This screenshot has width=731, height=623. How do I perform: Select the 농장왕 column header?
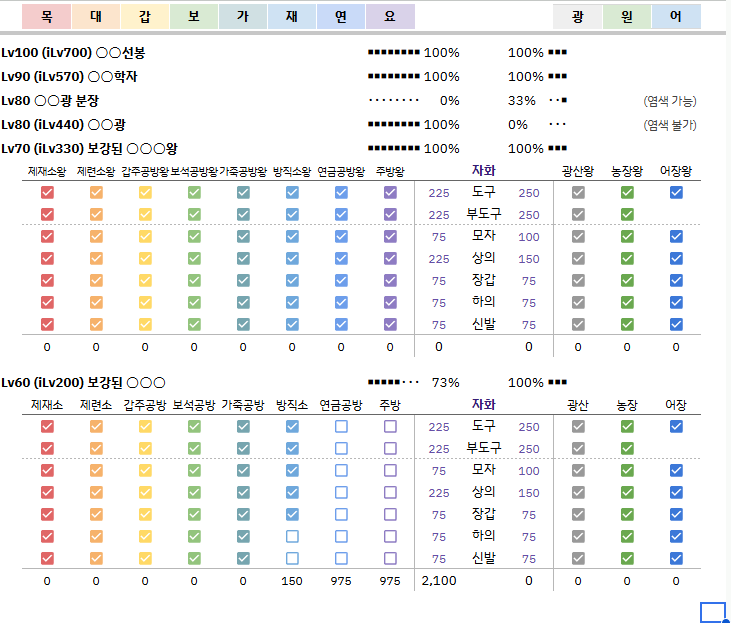click(x=627, y=172)
